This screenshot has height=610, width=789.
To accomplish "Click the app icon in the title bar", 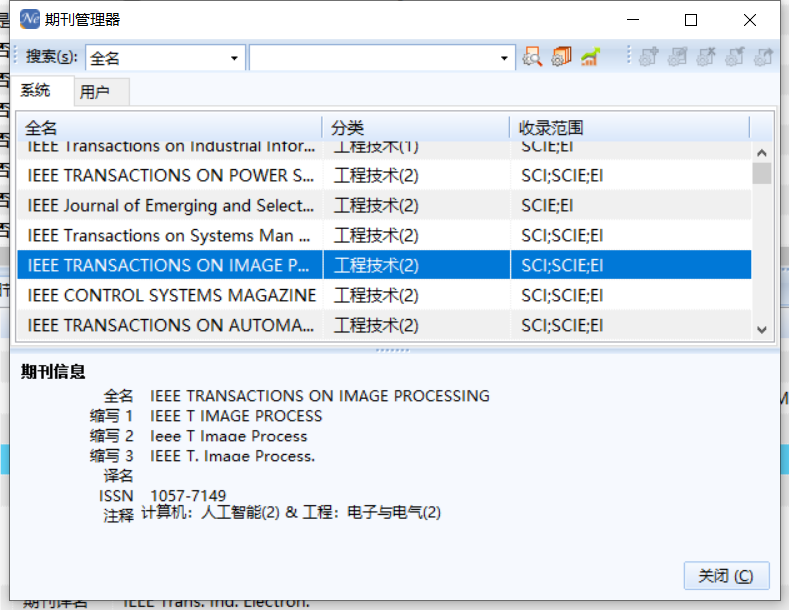I will click(x=30, y=19).
